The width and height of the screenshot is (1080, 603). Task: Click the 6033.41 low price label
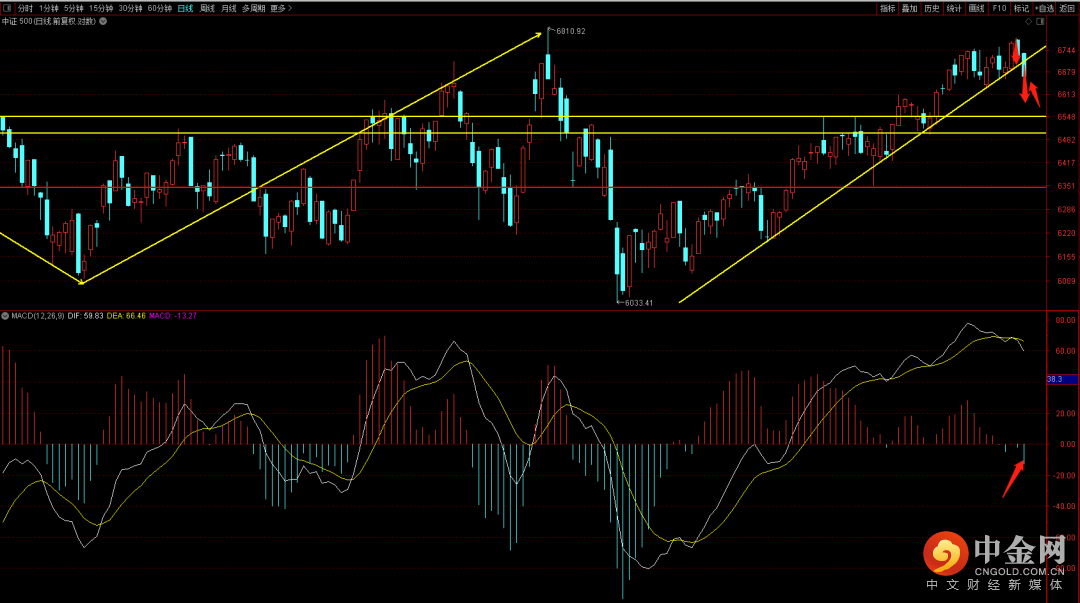point(638,303)
